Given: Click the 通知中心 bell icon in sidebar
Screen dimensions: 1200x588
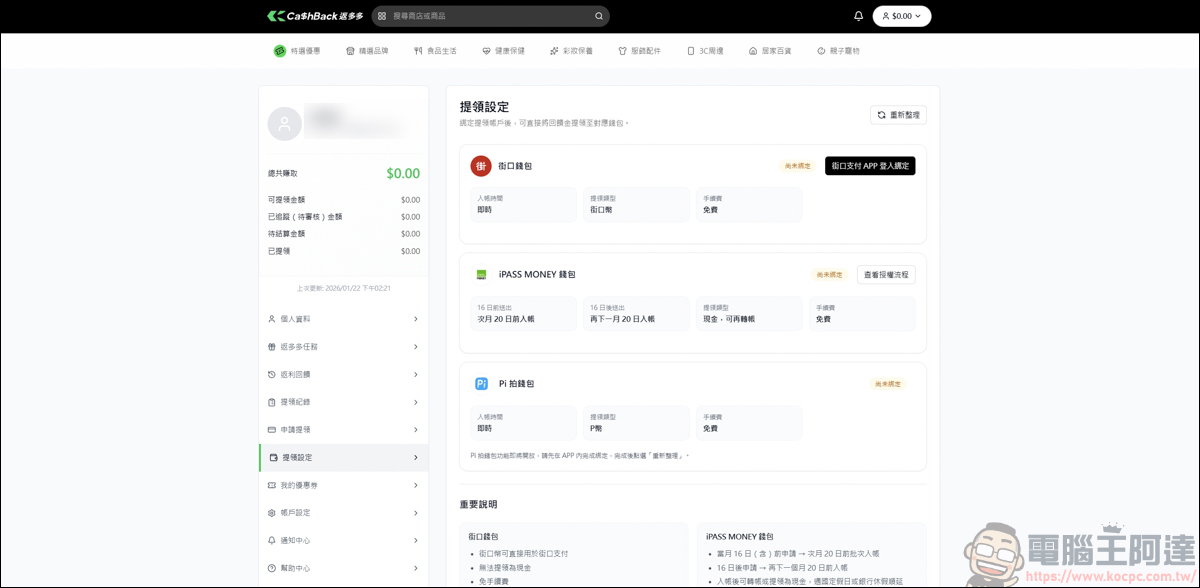Looking at the screenshot, I should (x=272, y=540).
